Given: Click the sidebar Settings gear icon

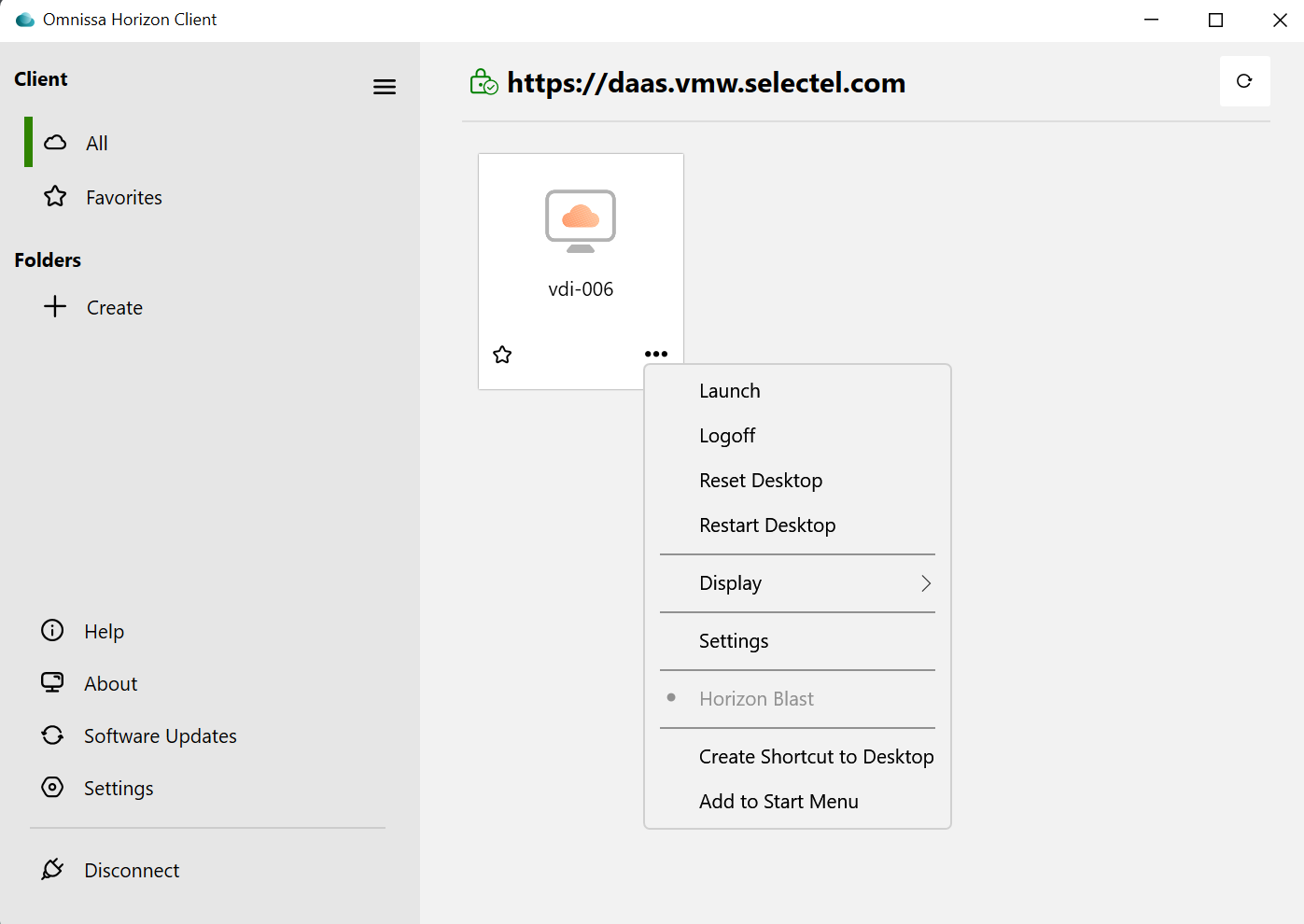Looking at the screenshot, I should click(x=52, y=787).
